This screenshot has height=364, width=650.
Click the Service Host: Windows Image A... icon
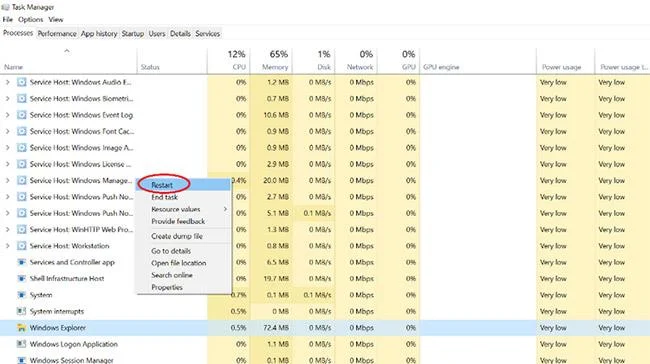point(22,148)
